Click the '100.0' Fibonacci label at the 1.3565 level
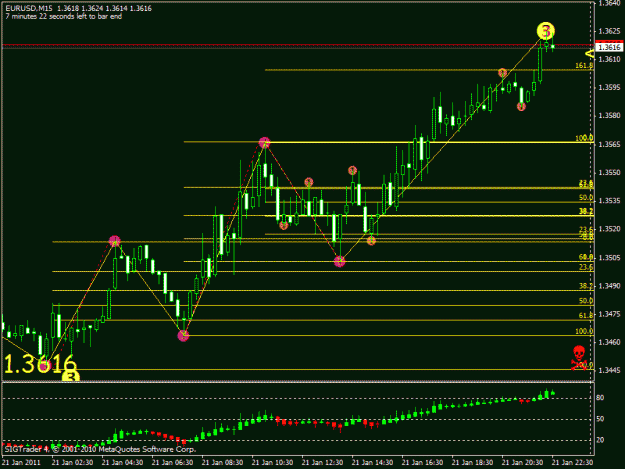This screenshot has width=625, height=469. [584, 138]
